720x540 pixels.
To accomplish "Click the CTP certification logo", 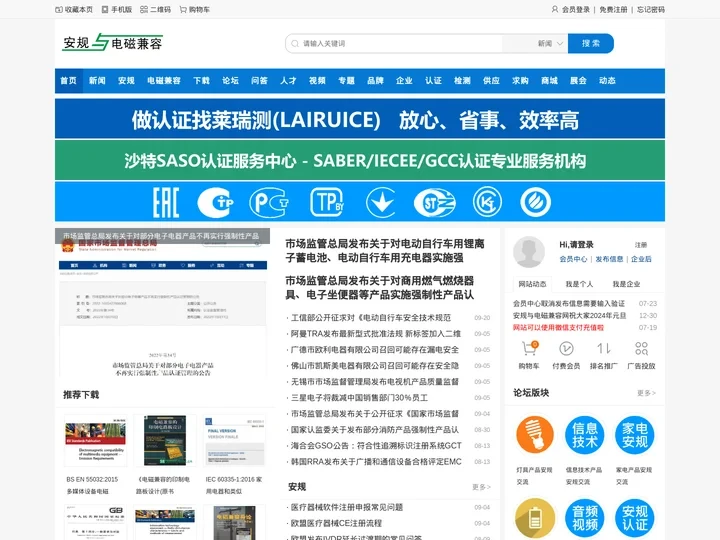I will [x=215, y=202].
